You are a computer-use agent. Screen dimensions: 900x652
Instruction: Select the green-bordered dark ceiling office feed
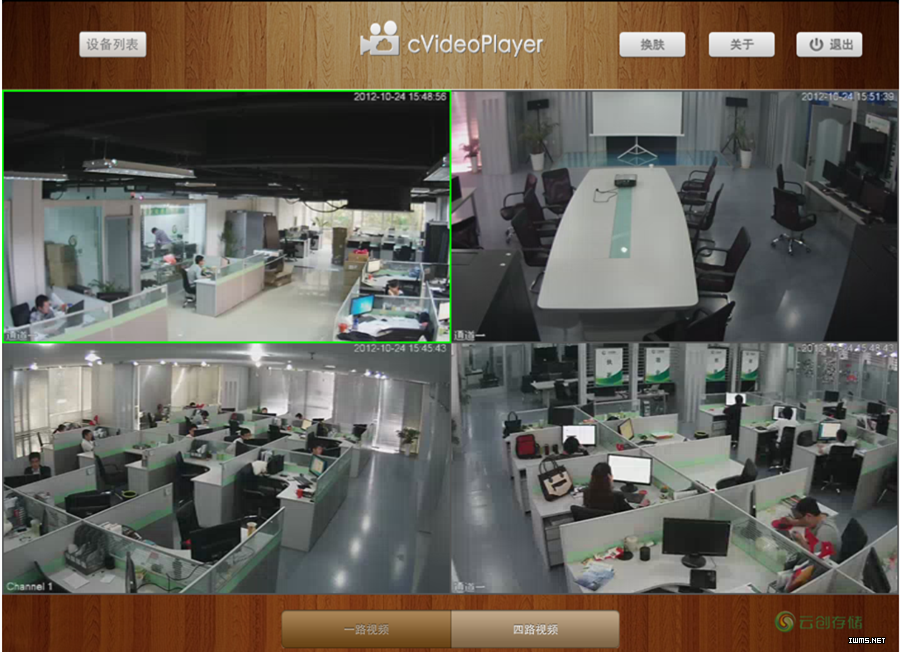point(226,217)
